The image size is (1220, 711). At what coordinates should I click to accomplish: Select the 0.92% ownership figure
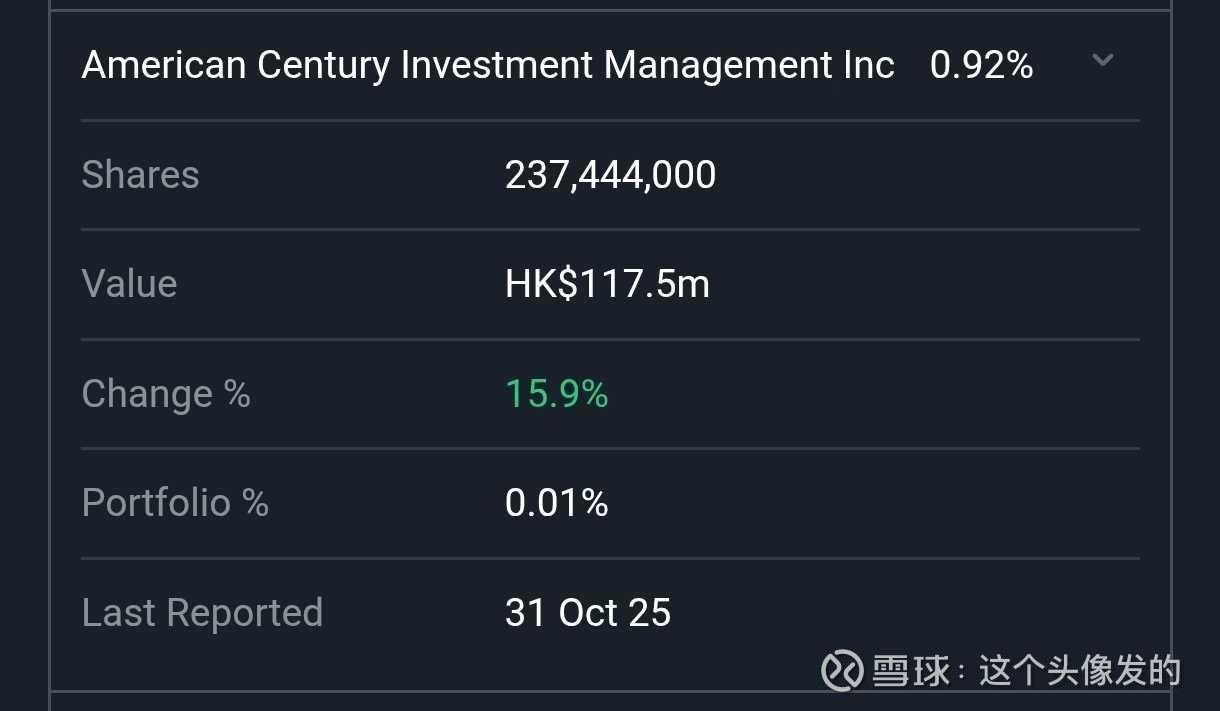click(981, 66)
